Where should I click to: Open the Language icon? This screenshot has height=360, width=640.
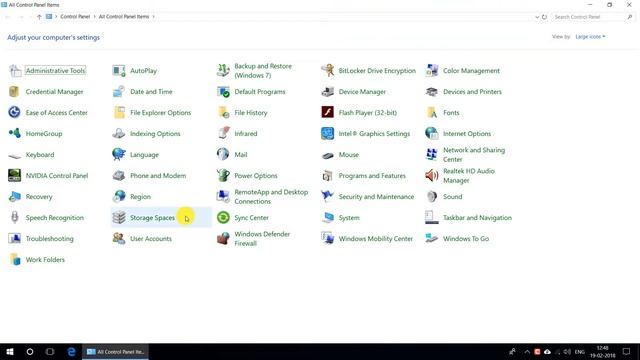coord(119,155)
